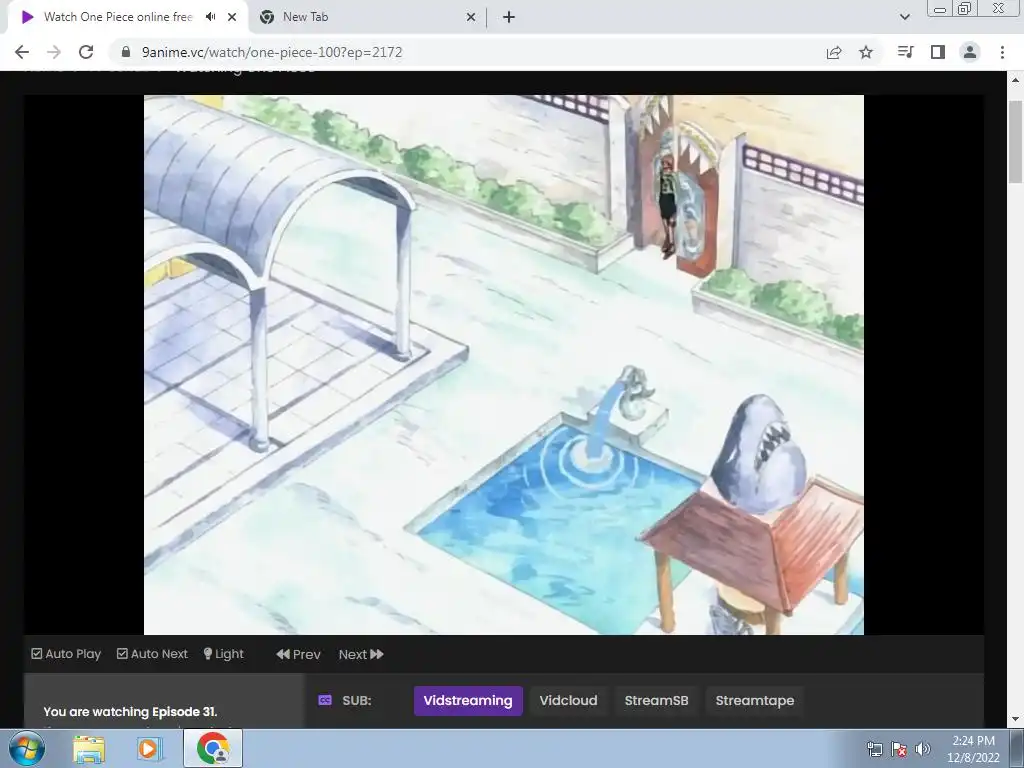This screenshot has width=1024, height=768.
Task: Share this page icon
Action: [x=834, y=52]
